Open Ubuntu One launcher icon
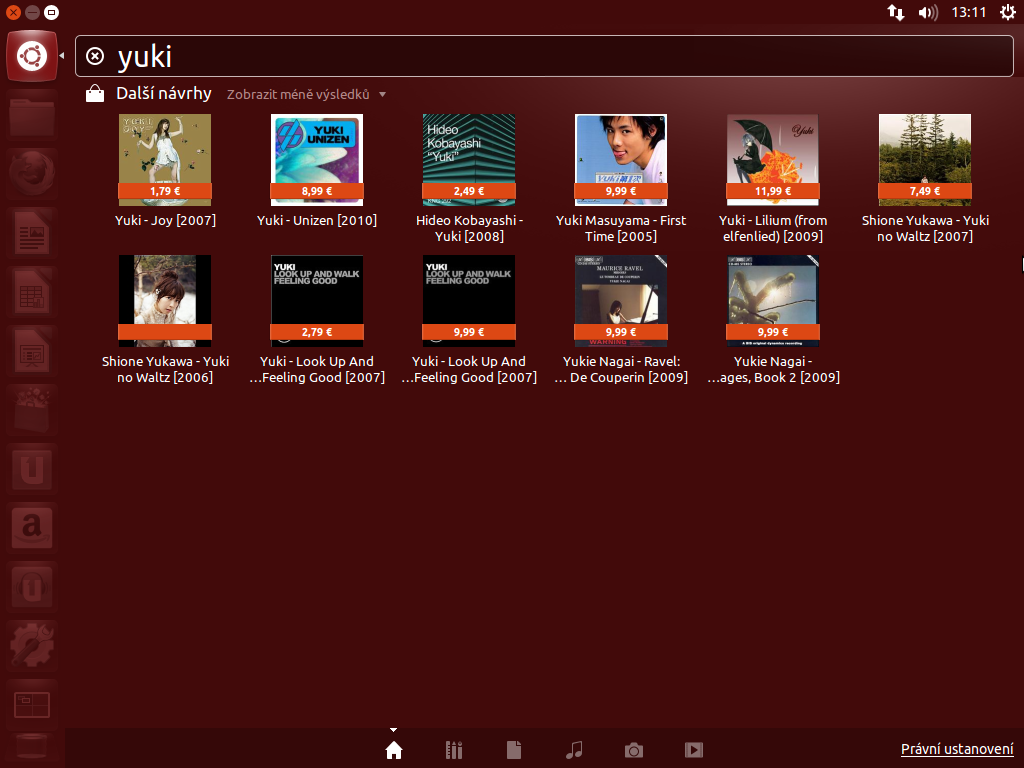 point(32,469)
